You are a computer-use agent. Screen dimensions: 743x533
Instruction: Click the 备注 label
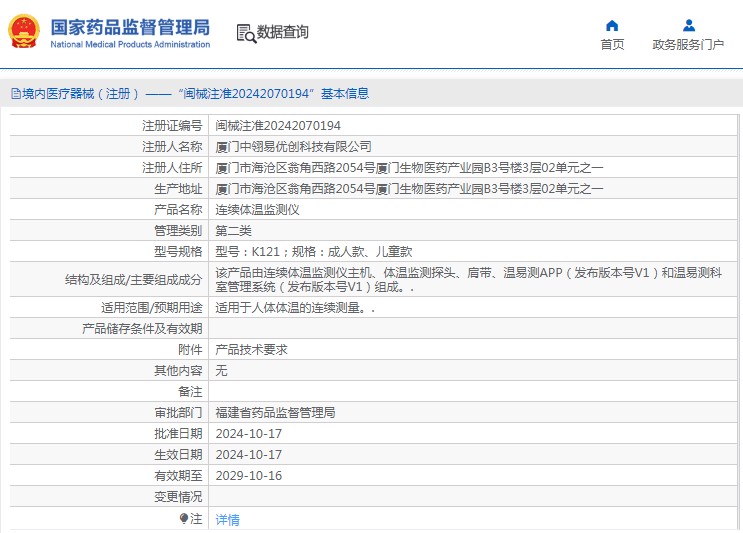coord(190,392)
